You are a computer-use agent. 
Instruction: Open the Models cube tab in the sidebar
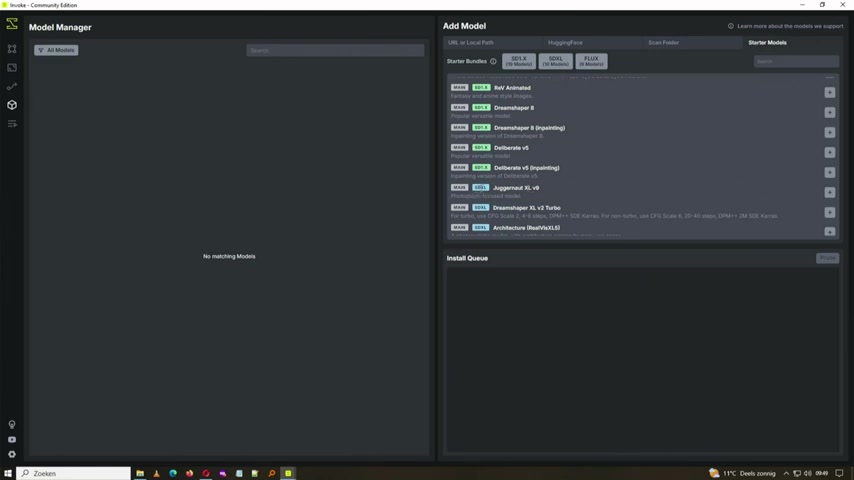pos(12,105)
